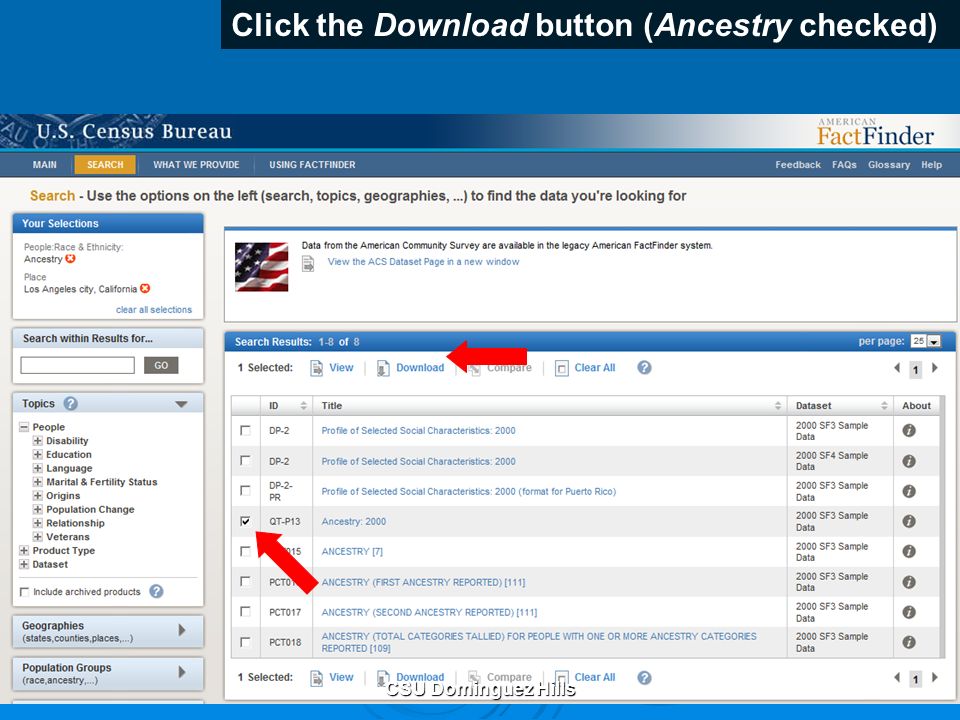This screenshot has height=720, width=960.
Task: Click the top Clear All square icon
Action: point(561,368)
